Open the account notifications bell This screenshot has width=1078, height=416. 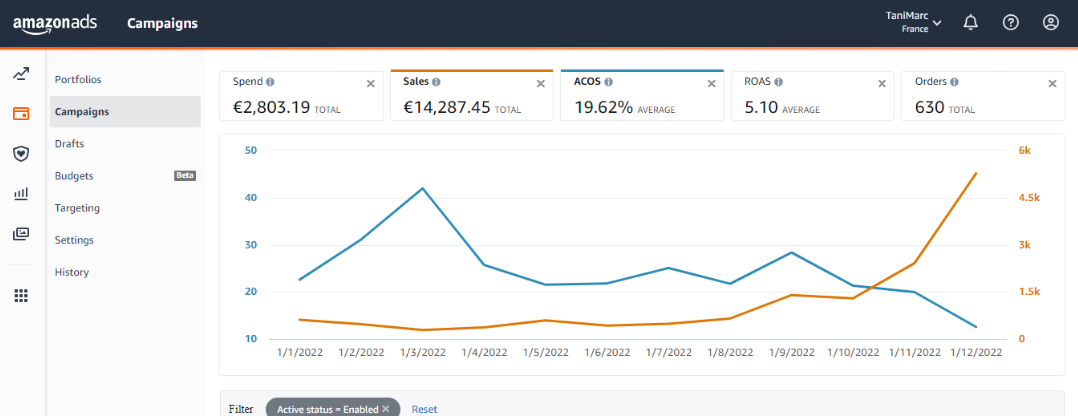[970, 23]
